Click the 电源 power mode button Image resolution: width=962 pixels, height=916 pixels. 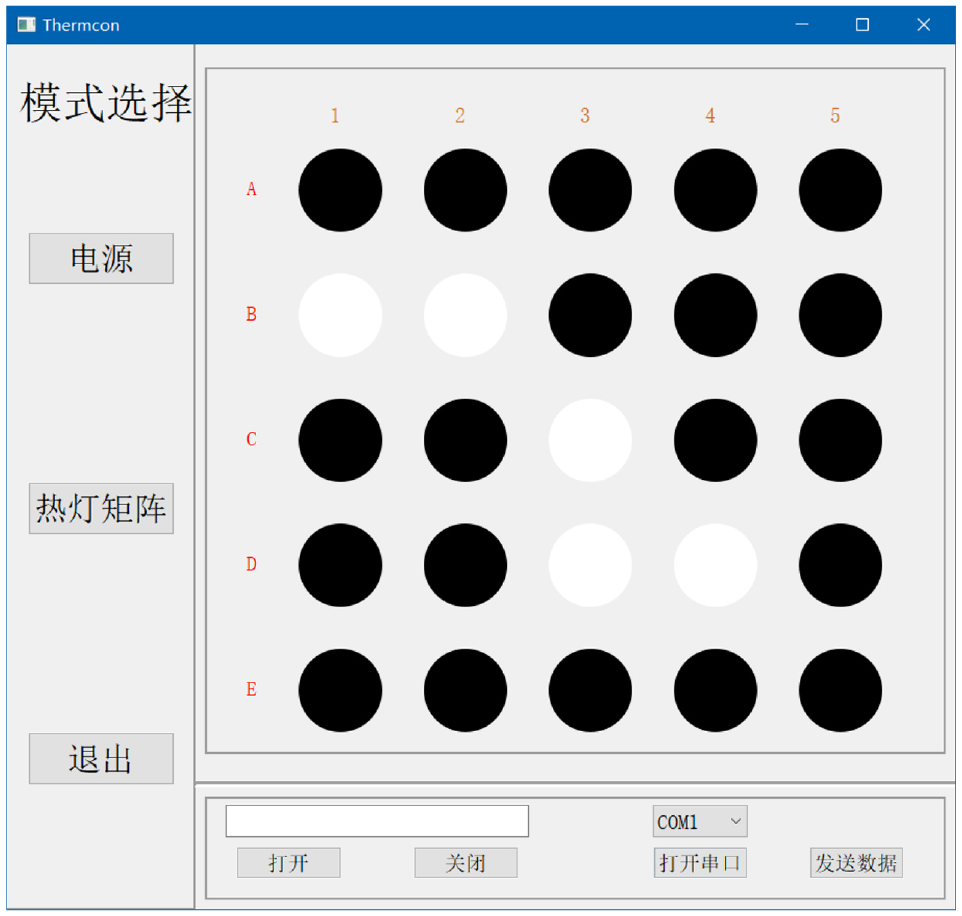101,258
